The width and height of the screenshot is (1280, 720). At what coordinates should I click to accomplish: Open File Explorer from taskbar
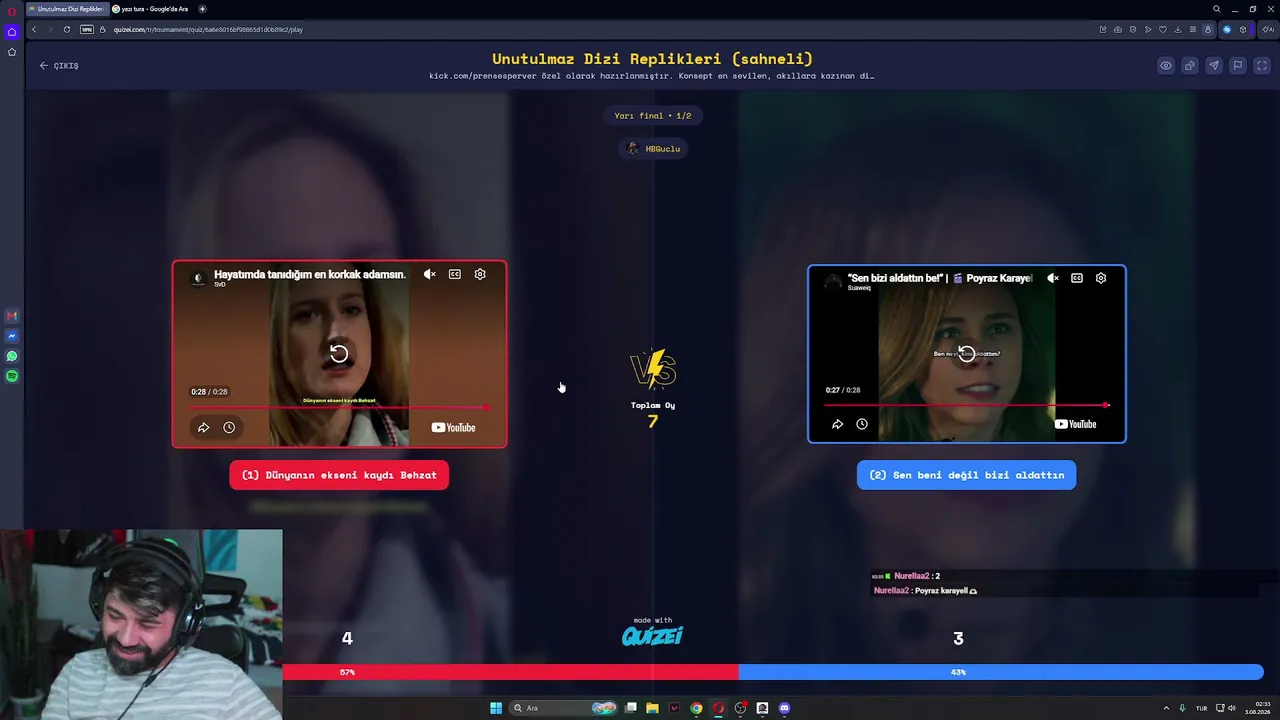tap(652, 708)
